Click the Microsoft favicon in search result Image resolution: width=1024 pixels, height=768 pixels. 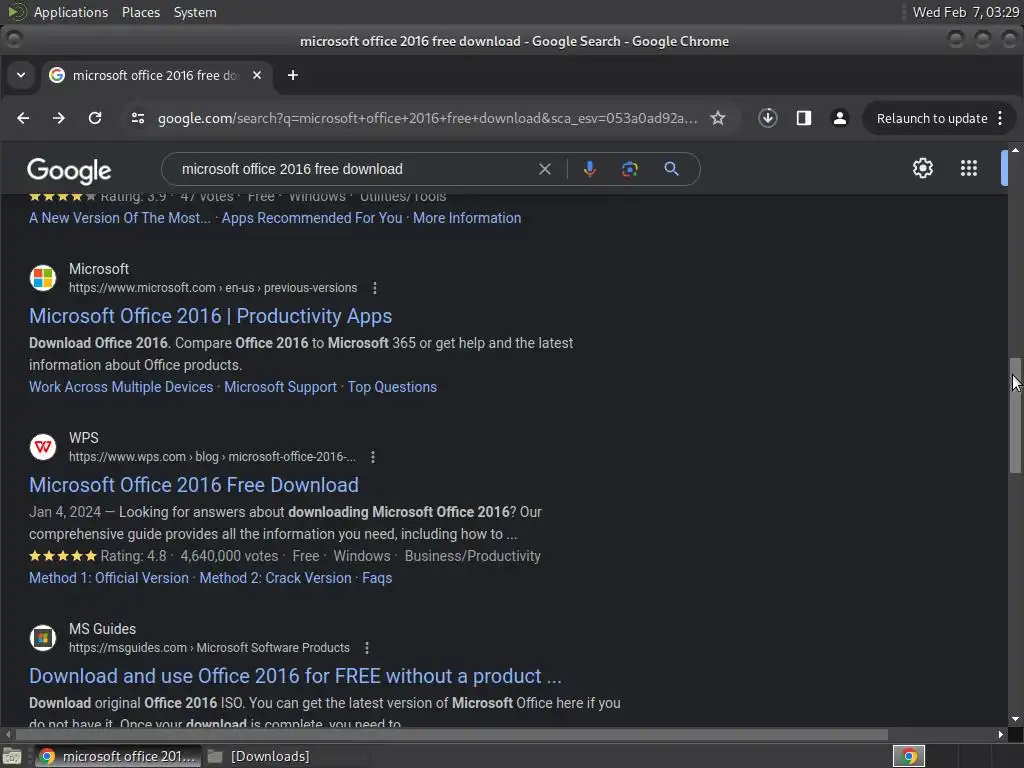click(43, 278)
